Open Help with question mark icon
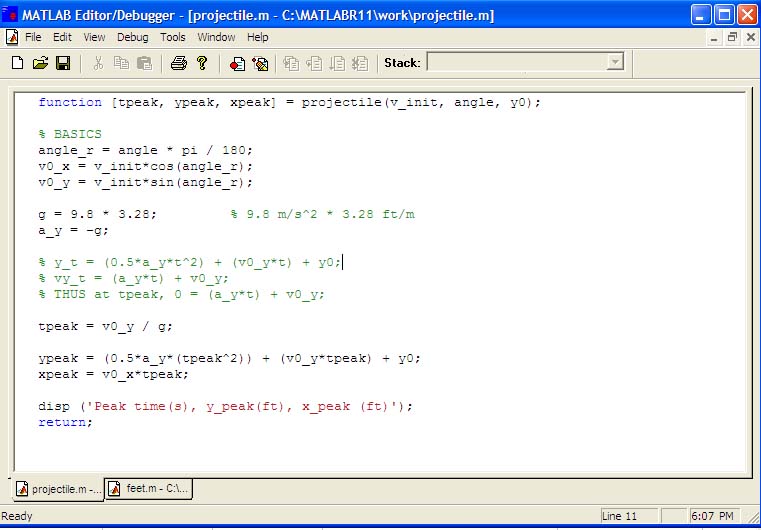Screen dimensions: 761x530 point(202,63)
